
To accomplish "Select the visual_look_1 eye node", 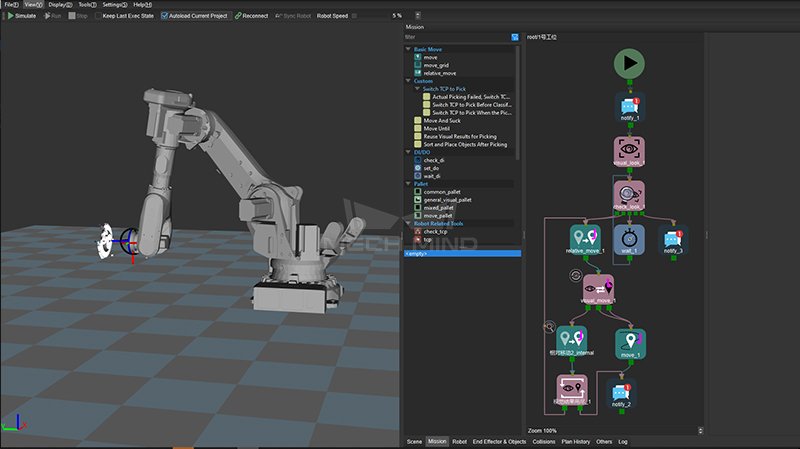I will [x=629, y=150].
